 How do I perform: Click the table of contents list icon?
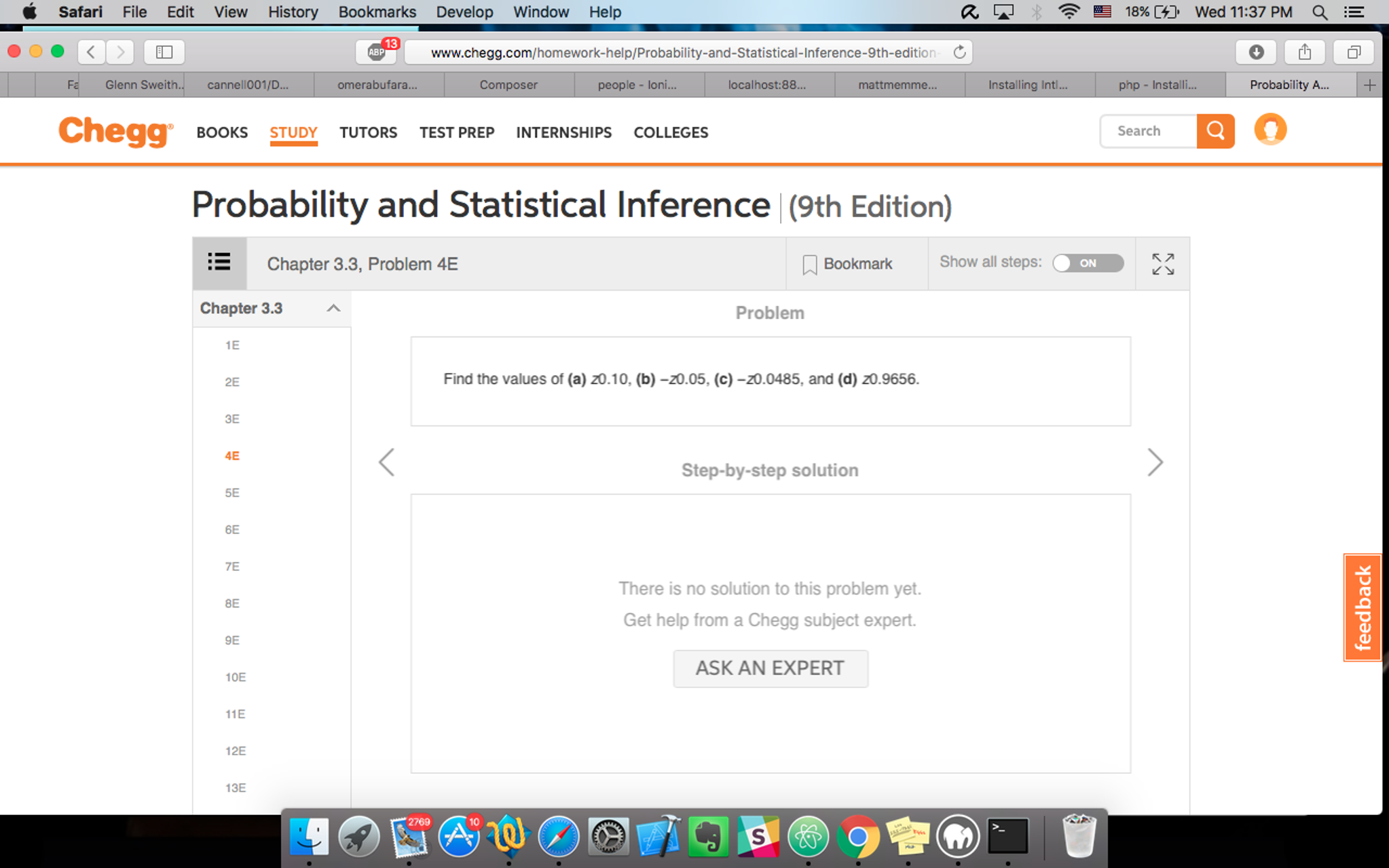point(219,263)
